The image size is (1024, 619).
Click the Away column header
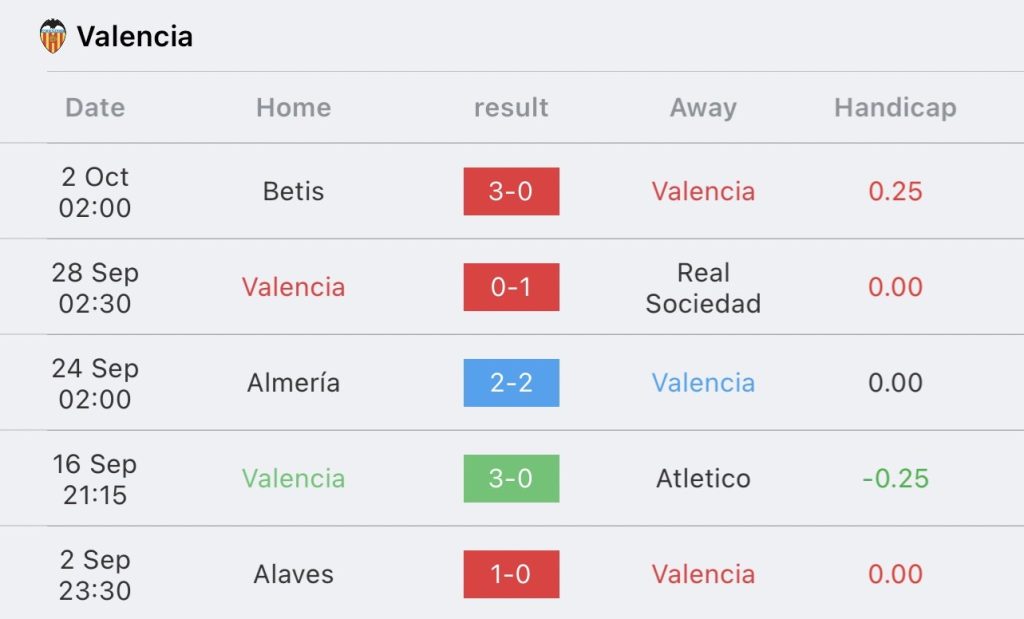pyautogui.click(x=703, y=108)
